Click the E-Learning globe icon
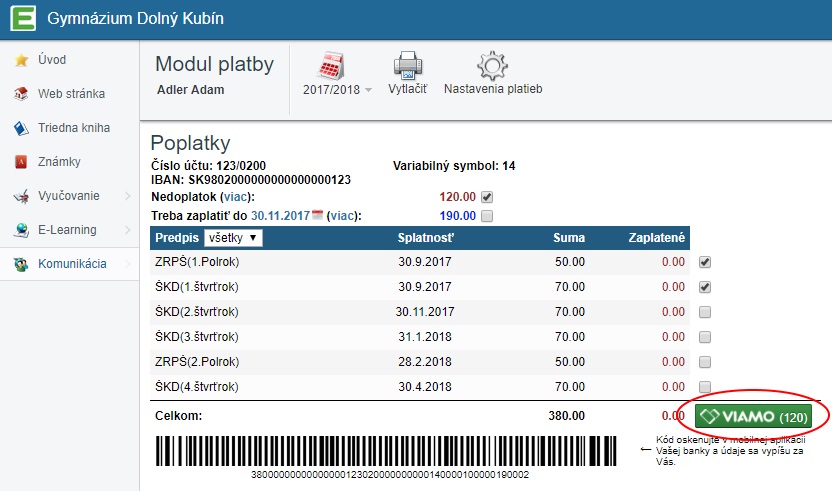The height and width of the screenshot is (491, 832). tap(20, 230)
